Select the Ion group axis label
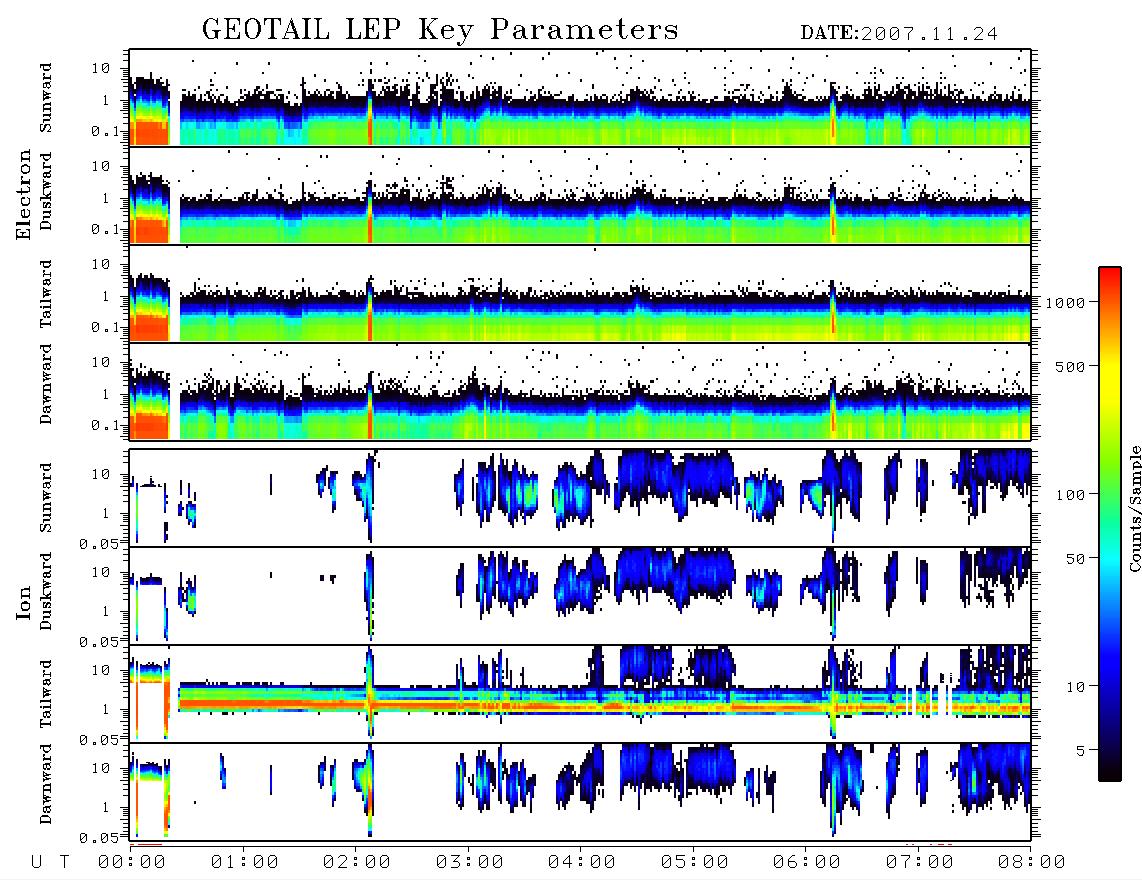The height and width of the screenshot is (880, 1142). 24,602
